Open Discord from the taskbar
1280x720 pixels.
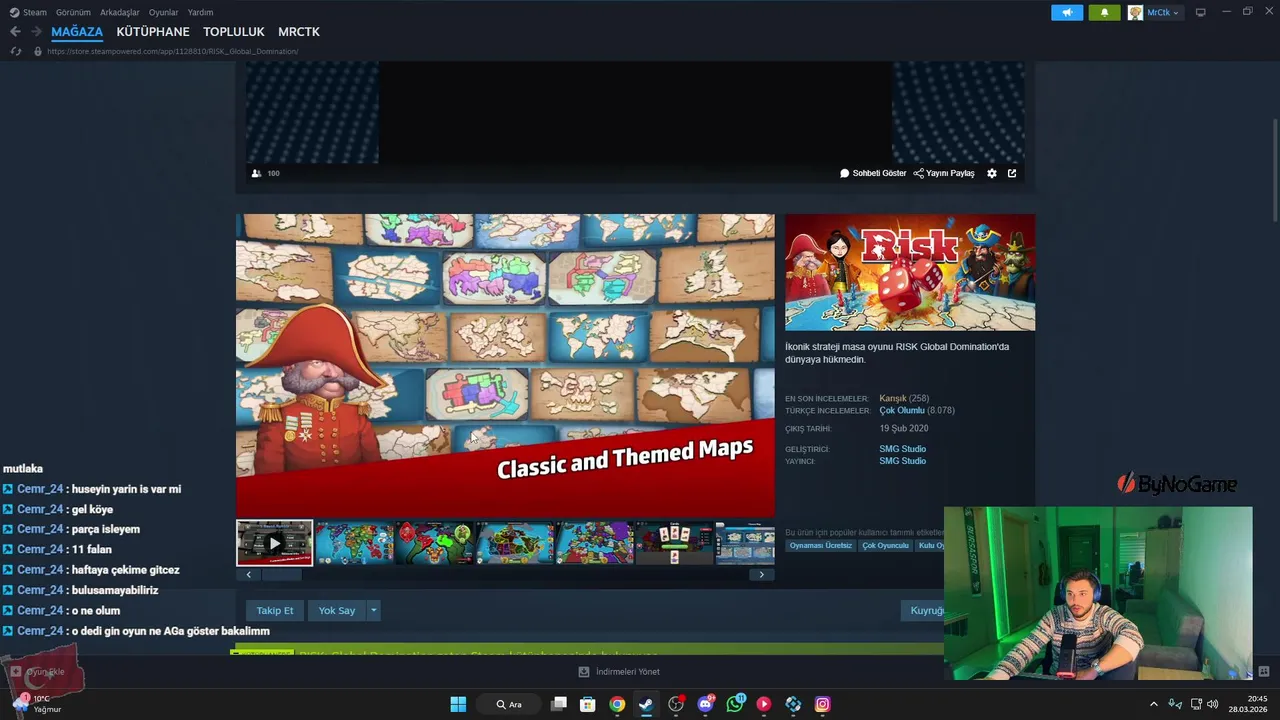pyautogui.click(x=706, y=704)
